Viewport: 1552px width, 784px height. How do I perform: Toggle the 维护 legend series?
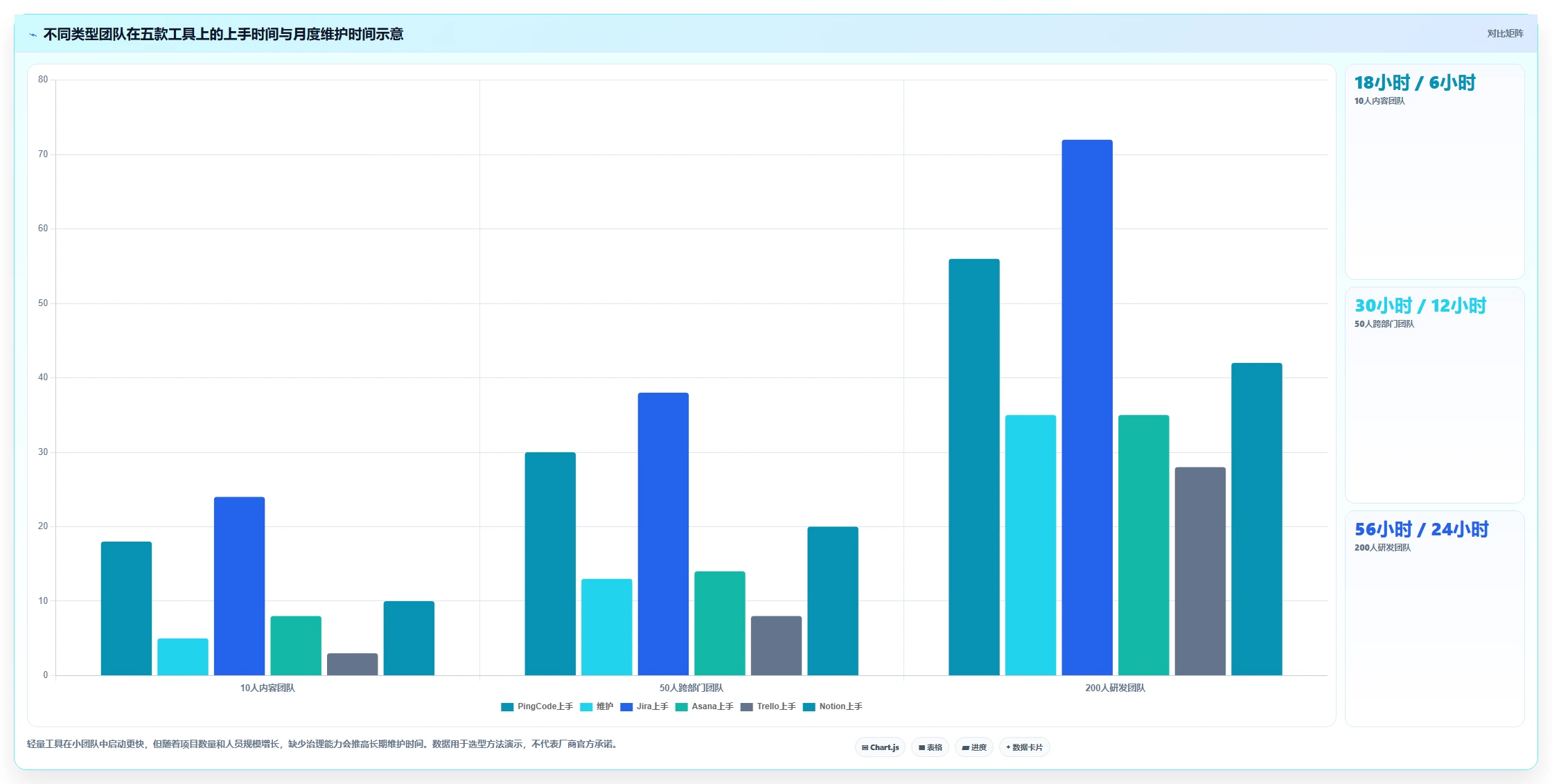[597, 706]
